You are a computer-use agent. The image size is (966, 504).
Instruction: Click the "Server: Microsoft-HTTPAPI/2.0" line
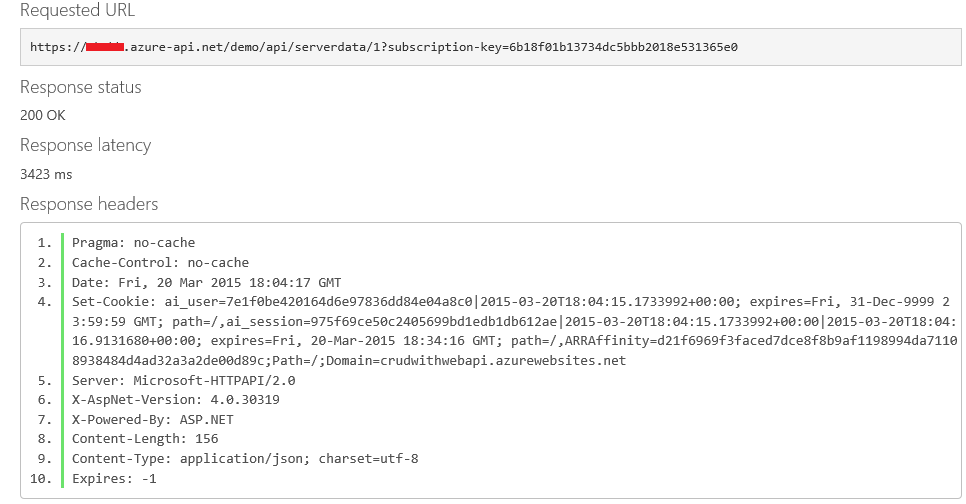183,380
